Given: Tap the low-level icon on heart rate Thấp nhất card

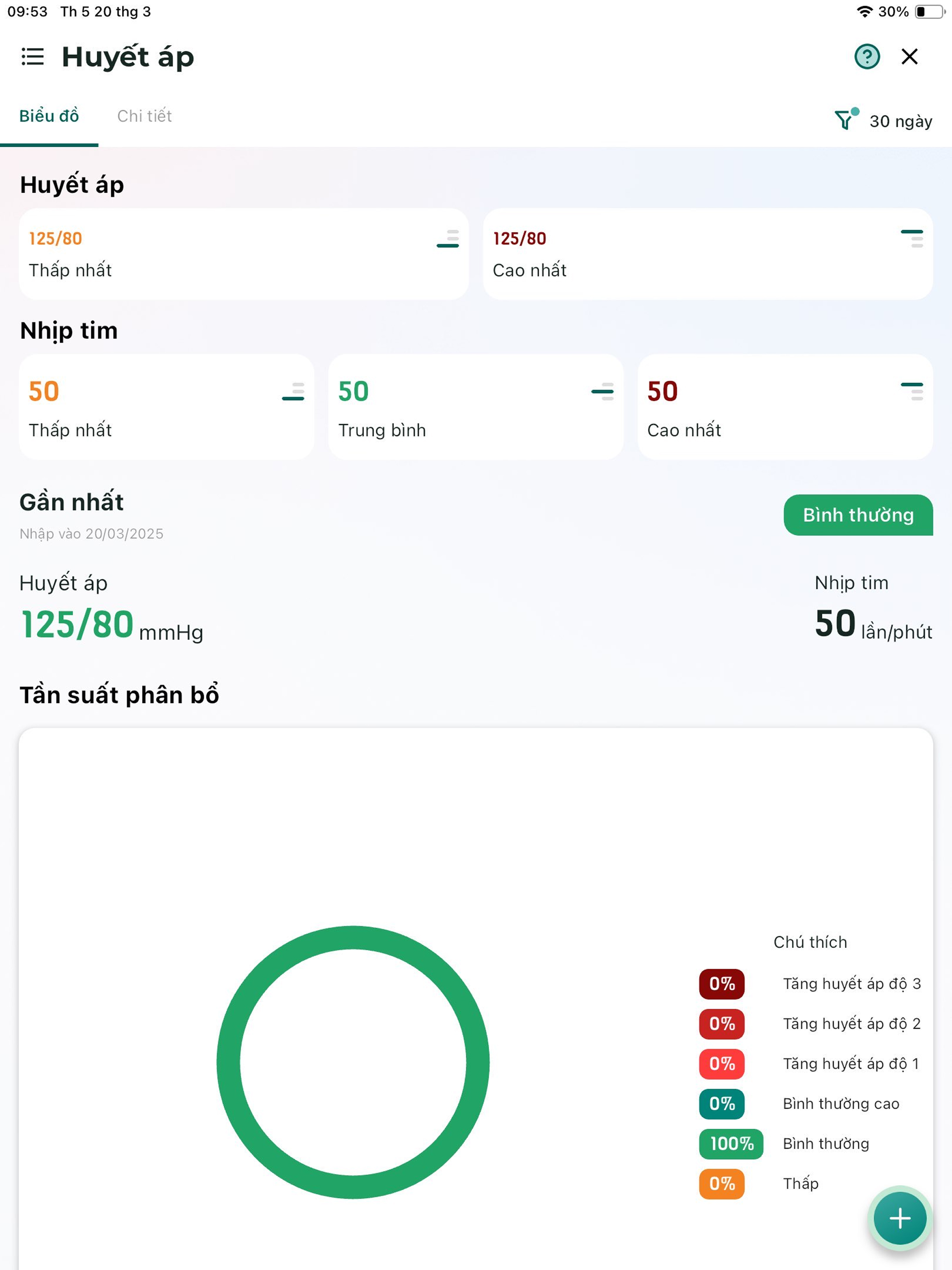Looking at the screenshot, I should pos(293,391).
